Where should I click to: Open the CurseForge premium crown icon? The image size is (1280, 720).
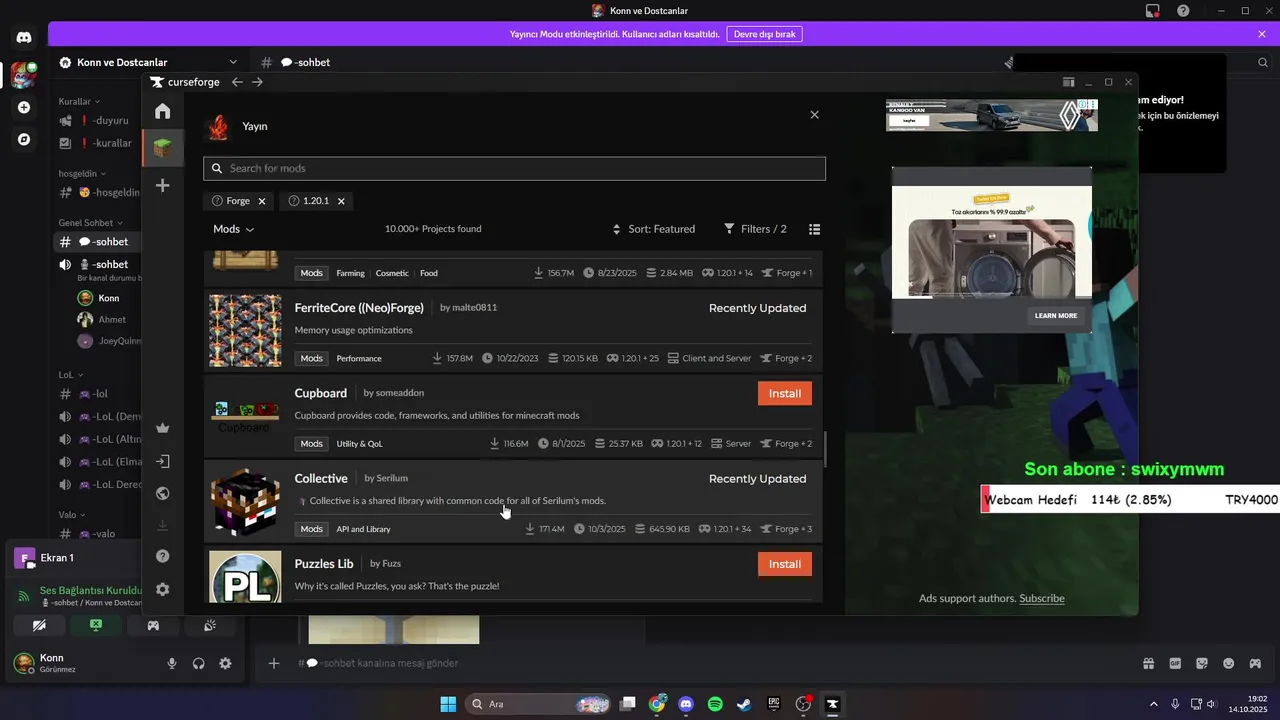(x=162, y=428)
